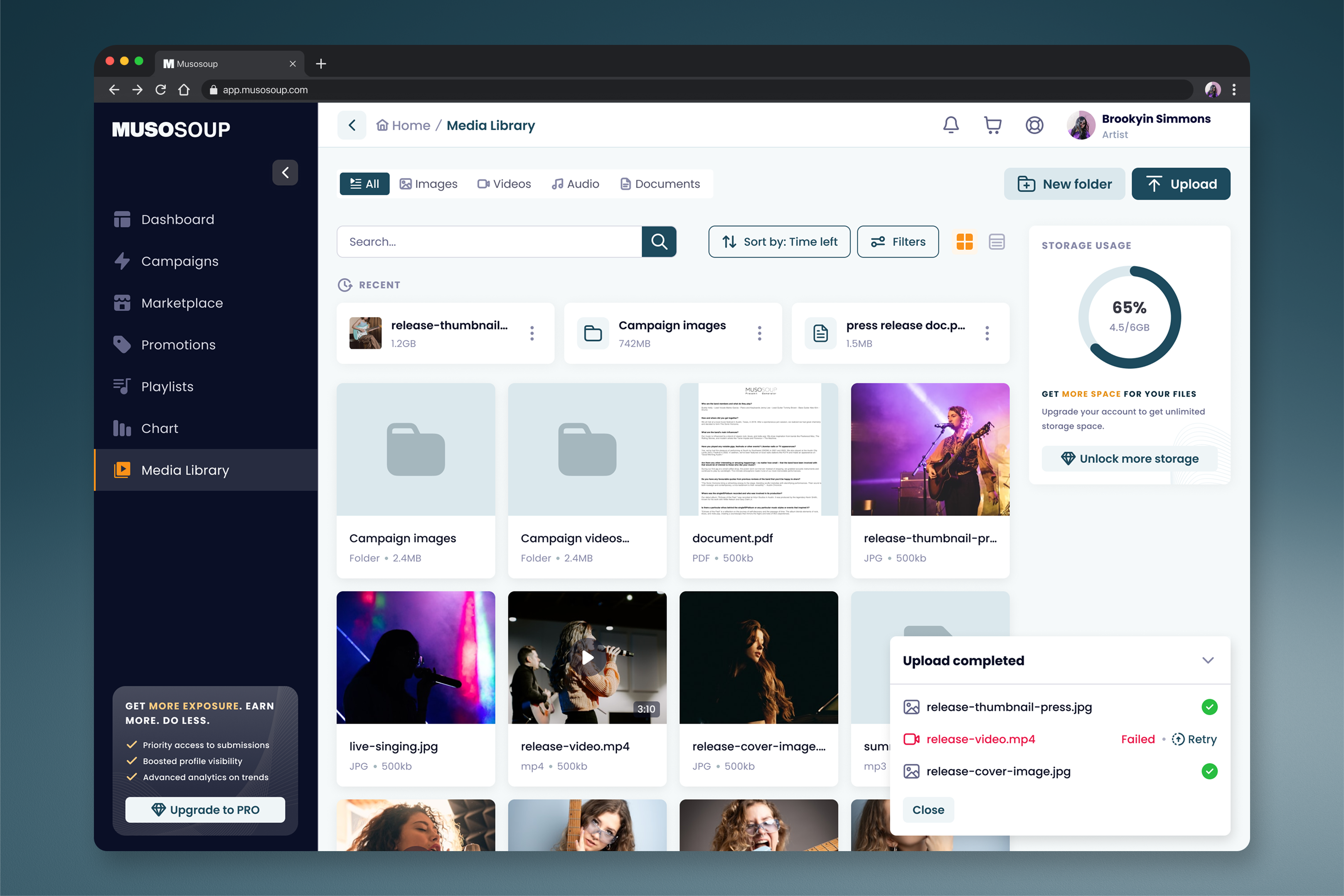Go back using the breadcrumb back arrow

point(352,125)
